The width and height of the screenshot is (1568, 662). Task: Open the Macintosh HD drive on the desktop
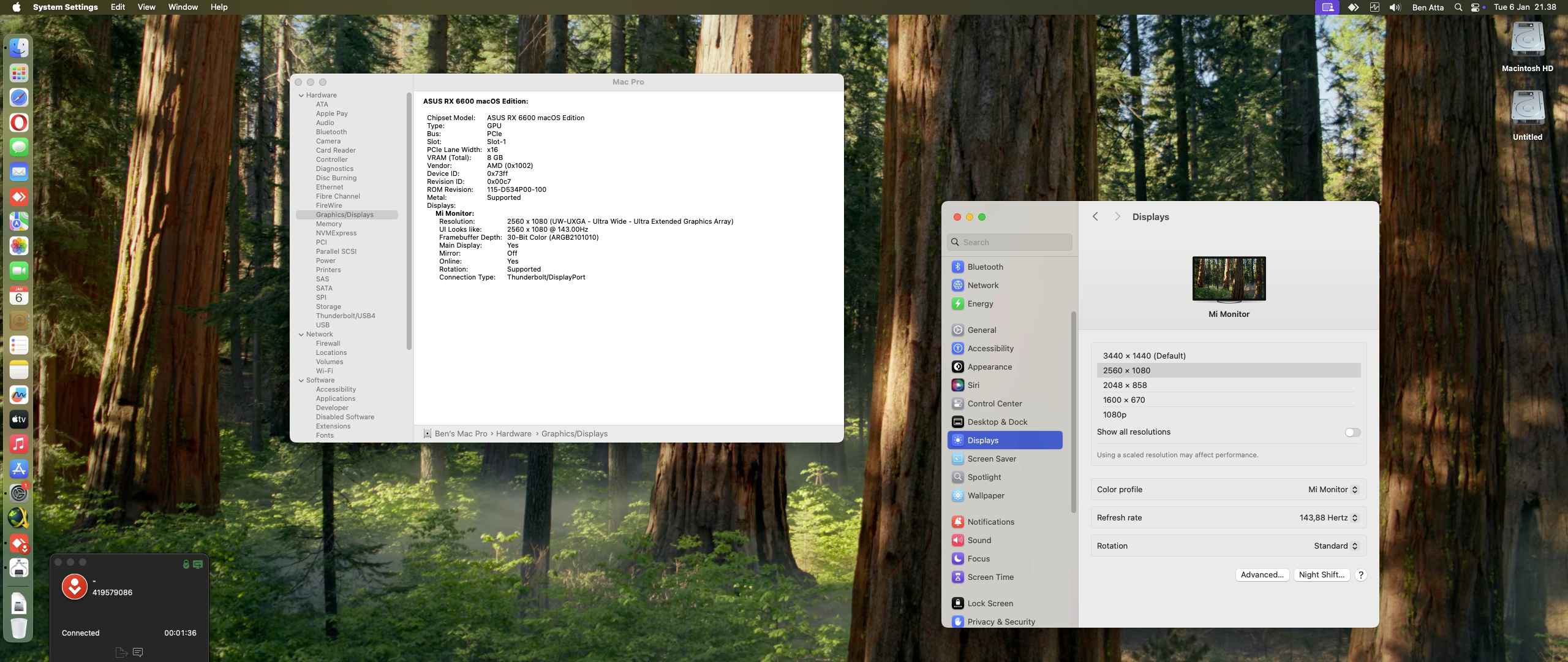[x=1527, y=47]
